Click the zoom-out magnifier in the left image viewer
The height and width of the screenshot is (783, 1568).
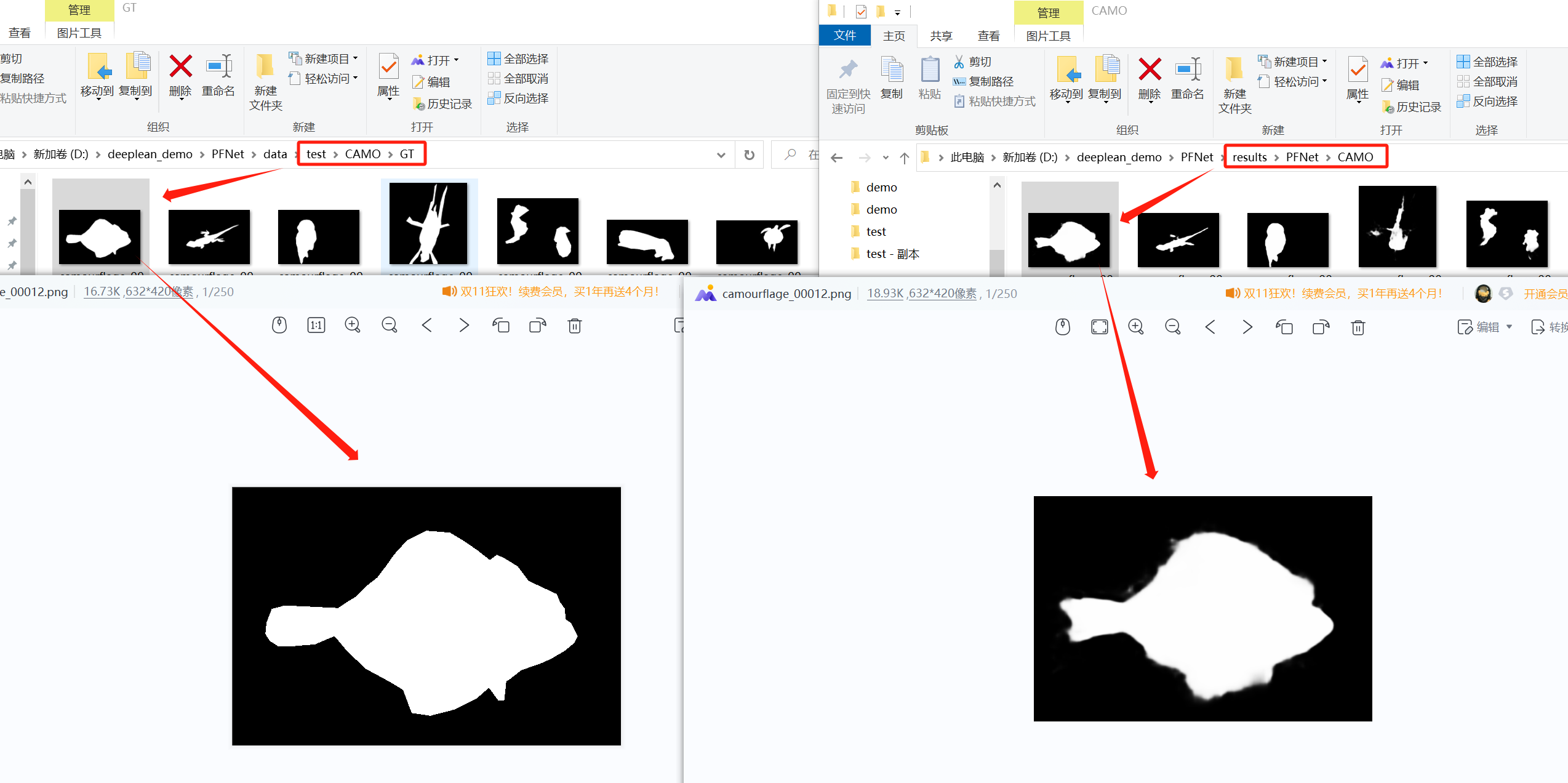pos(390,325)
